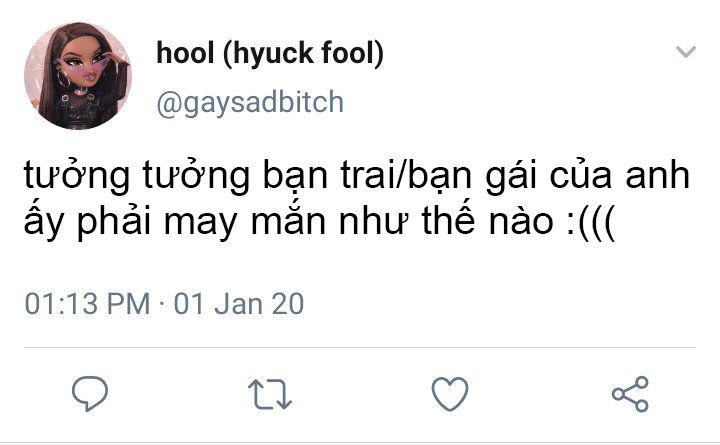Viewport: 720px width, 445px height.
Task: Click the :((( emoticon in tweet
Action: (x=591, y=222)
